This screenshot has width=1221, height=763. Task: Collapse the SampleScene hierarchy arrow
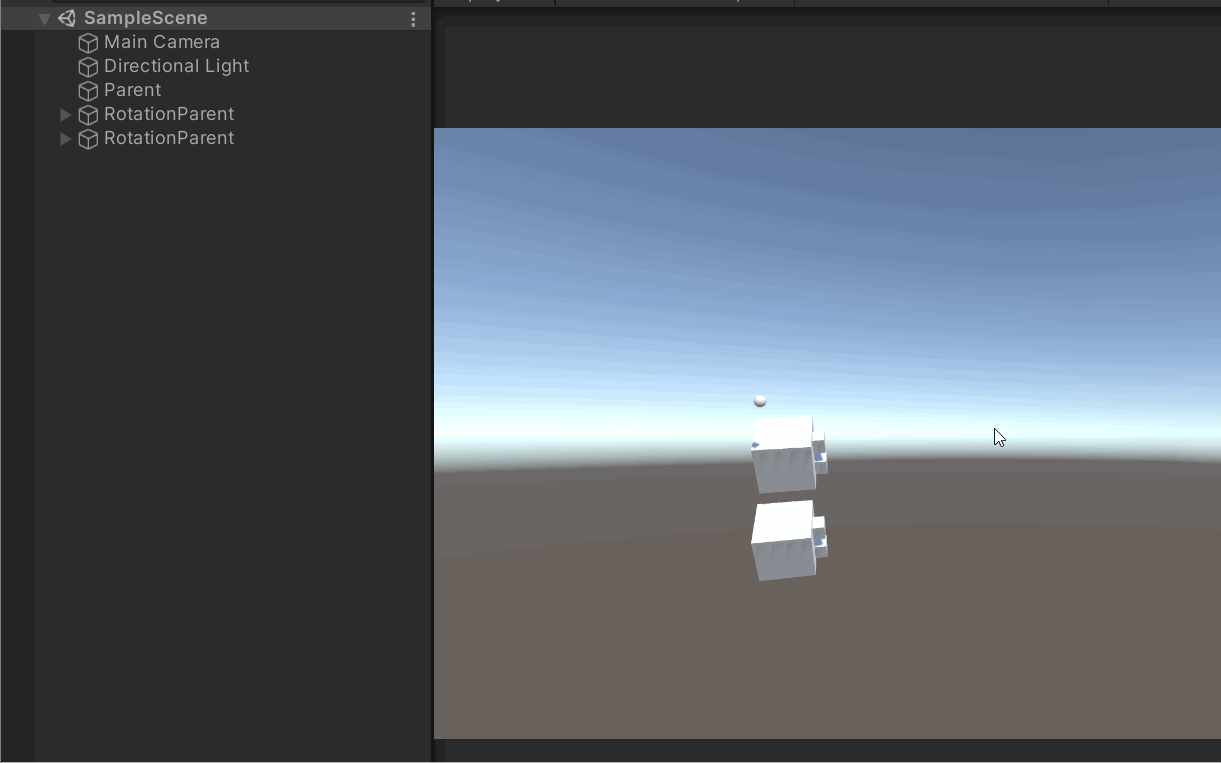44,19
